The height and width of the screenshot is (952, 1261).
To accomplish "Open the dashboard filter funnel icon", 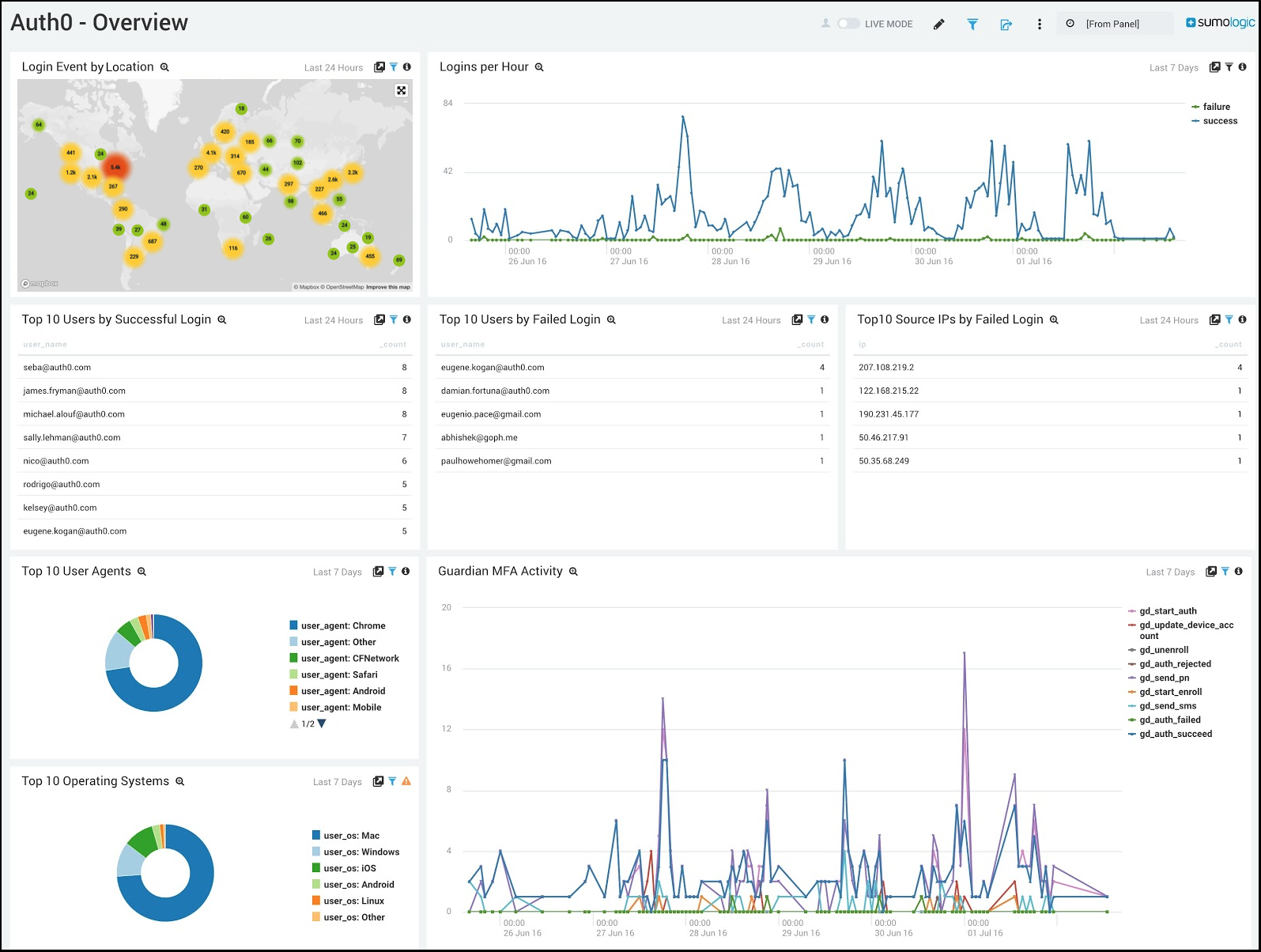I will click(x=972, y=25).
